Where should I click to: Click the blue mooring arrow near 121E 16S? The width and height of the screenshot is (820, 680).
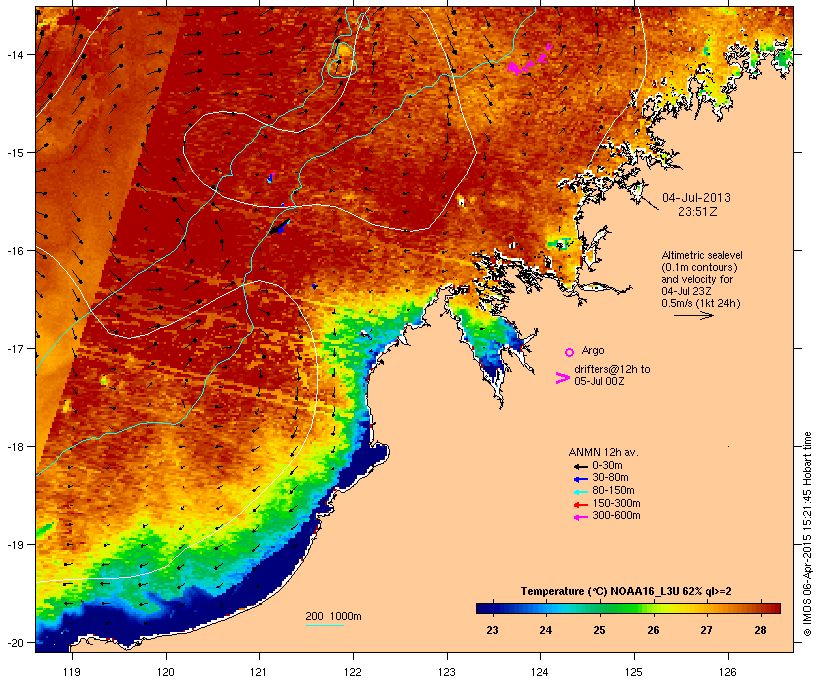(280, 227)
